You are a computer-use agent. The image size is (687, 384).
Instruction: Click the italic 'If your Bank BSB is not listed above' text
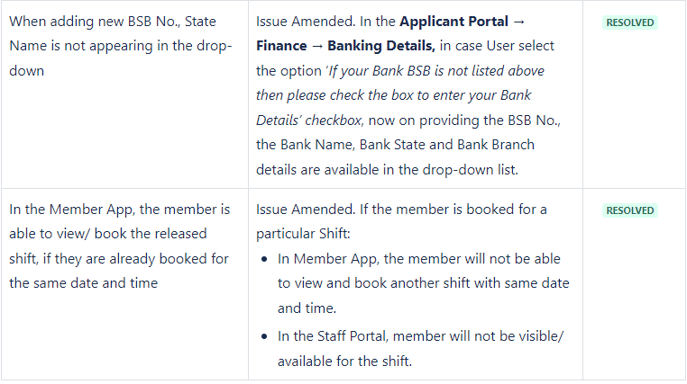(436, 71)
